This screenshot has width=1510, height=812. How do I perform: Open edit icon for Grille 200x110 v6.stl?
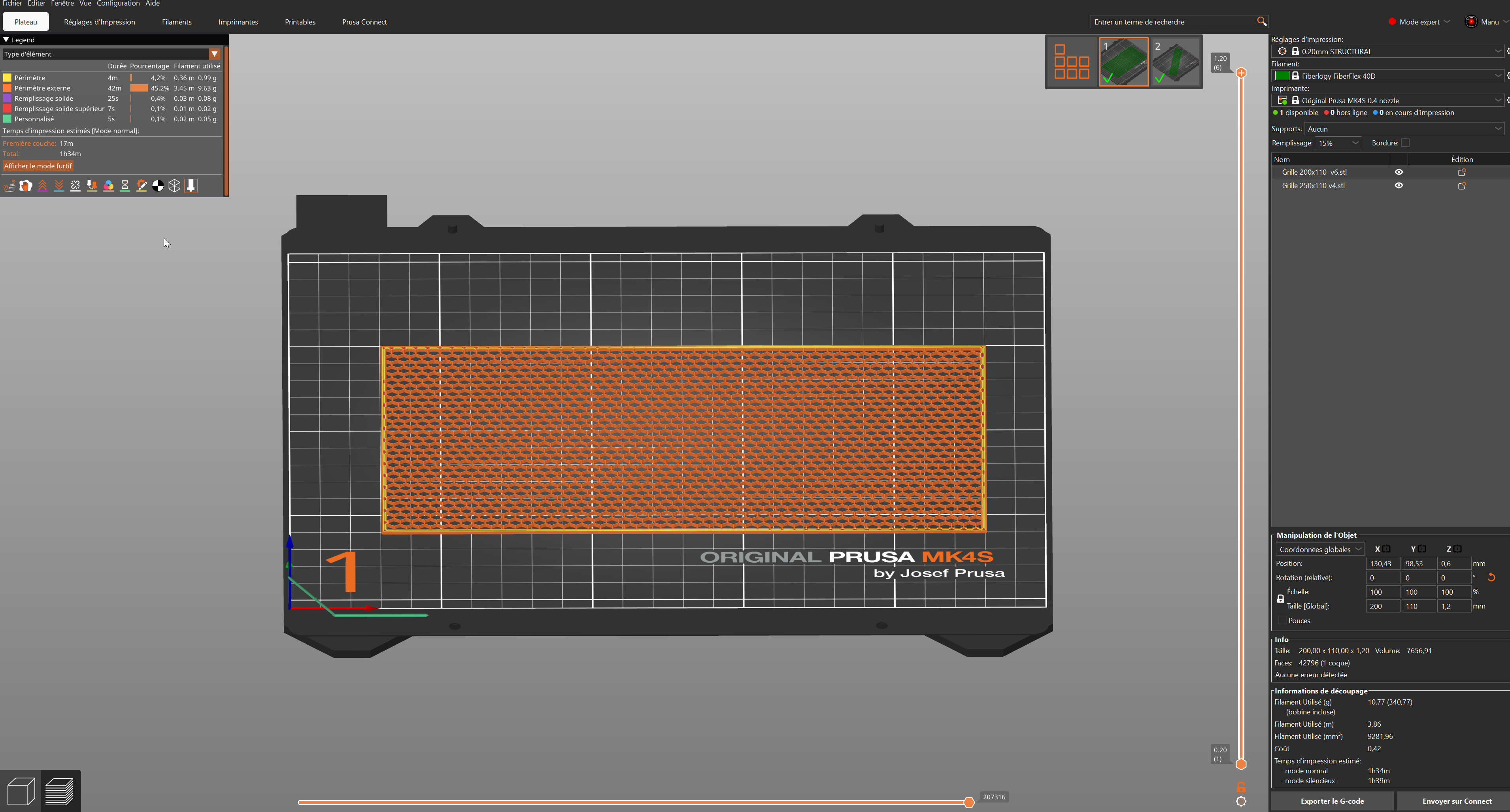point(1462,172)
